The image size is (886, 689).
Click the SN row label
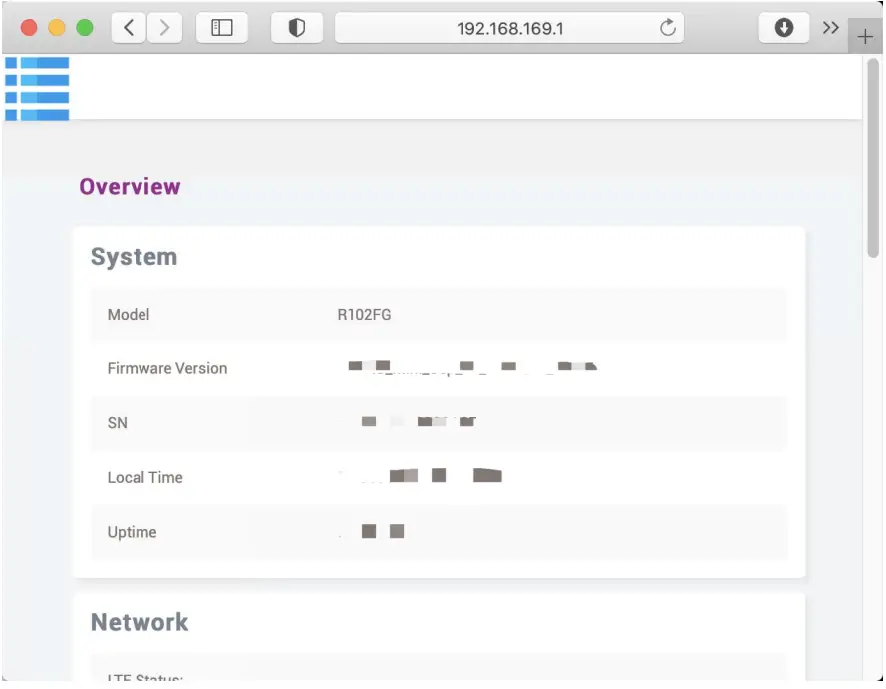tap(118, 423)
